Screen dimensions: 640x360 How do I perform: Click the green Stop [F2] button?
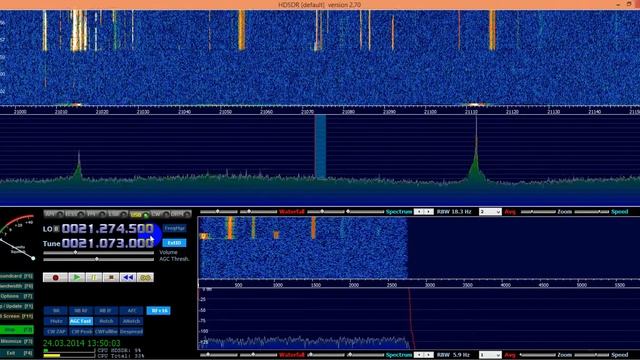point(17,329)
